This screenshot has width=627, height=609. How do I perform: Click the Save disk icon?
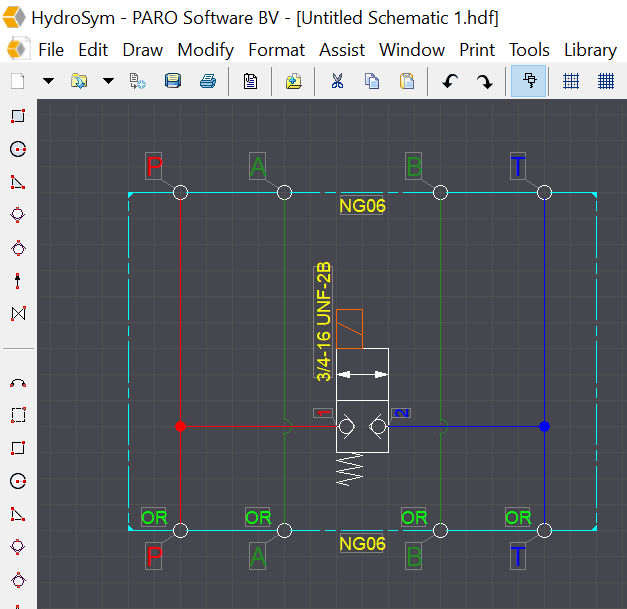173,81
